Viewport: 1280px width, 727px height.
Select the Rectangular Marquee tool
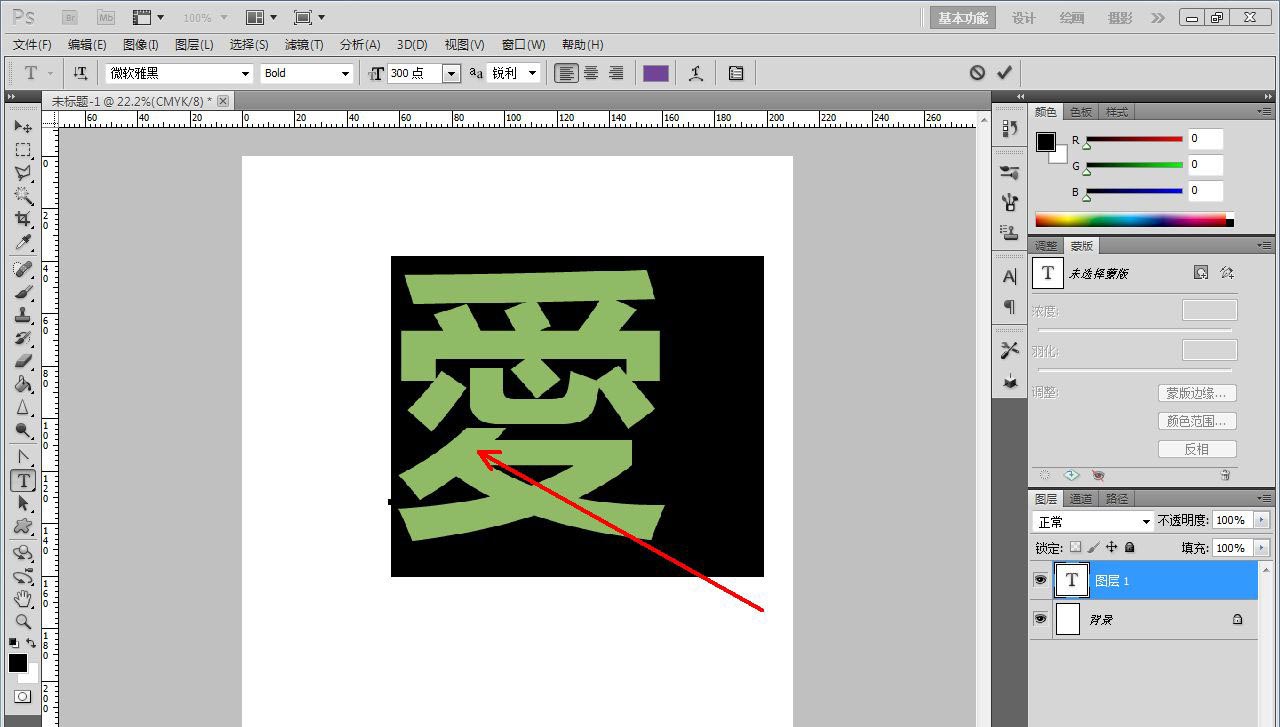point(23,150)
